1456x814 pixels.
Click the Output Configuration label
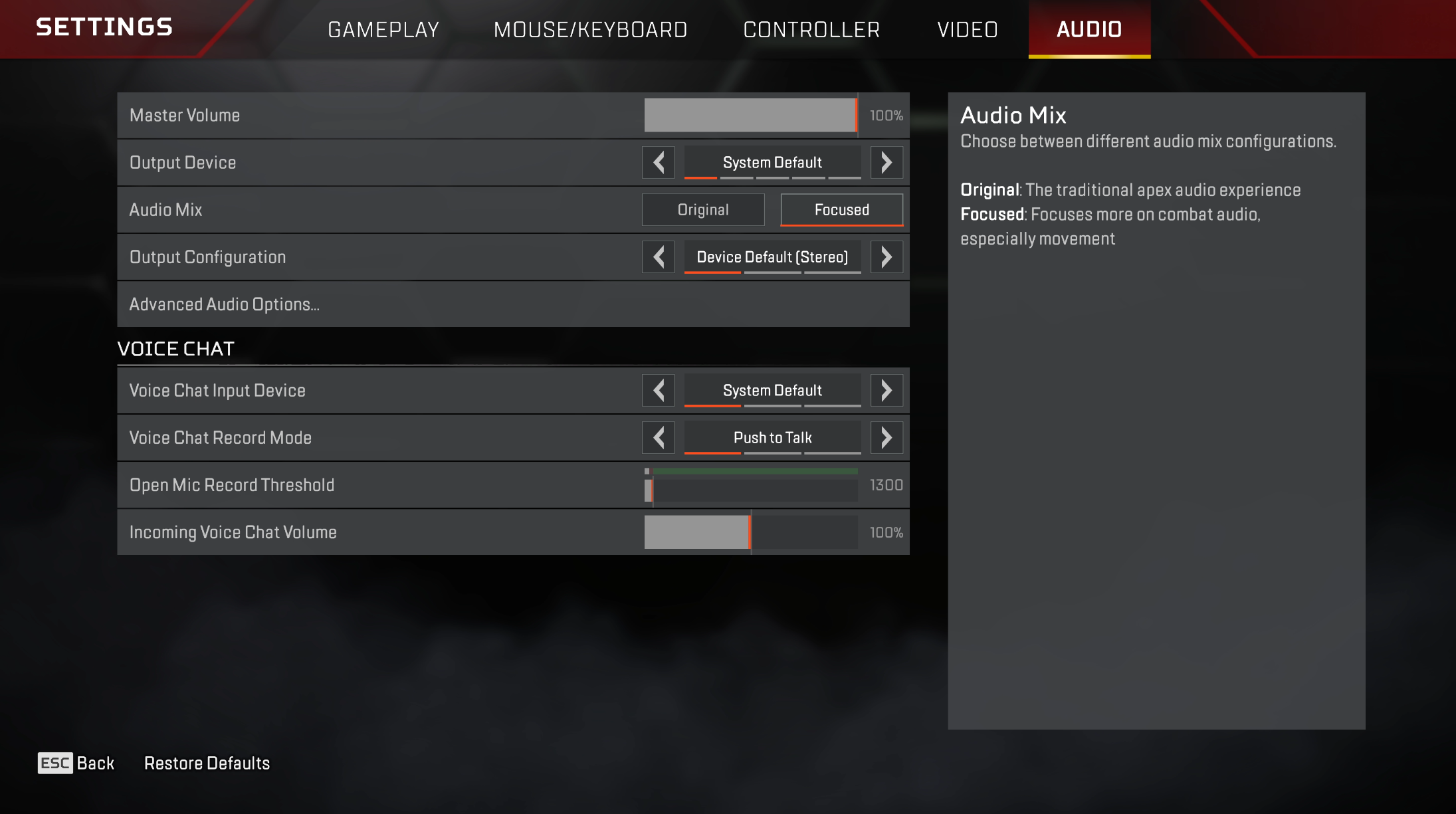tap(207, 257)
